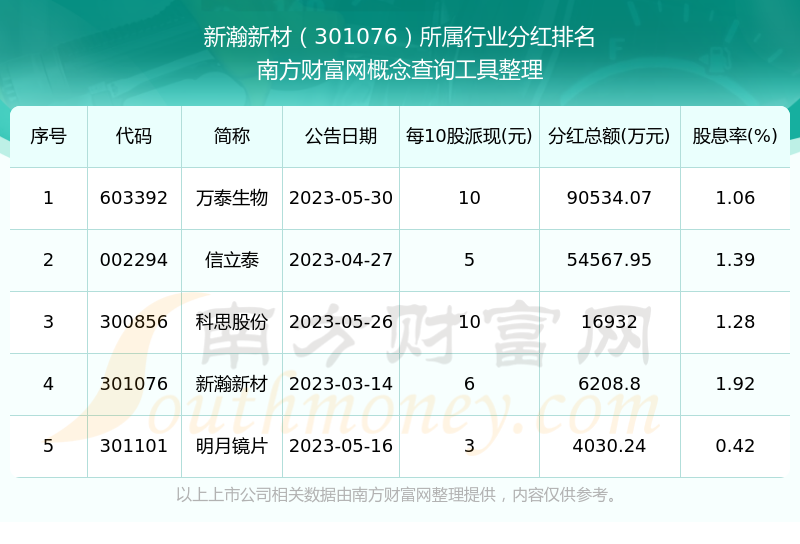Click the subtitle 南方财富网概念查询工具整理
Viewport: 800px width, 544px height.
point(399,70)
